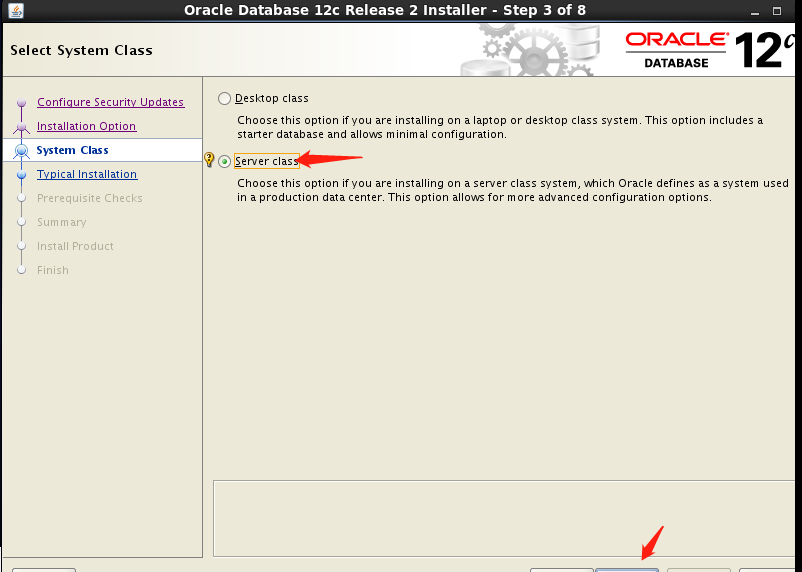Image resolution: width=802 pixels, height=572 pixels.
Task: Open the Installation Option step link
Action: (86, 126)
